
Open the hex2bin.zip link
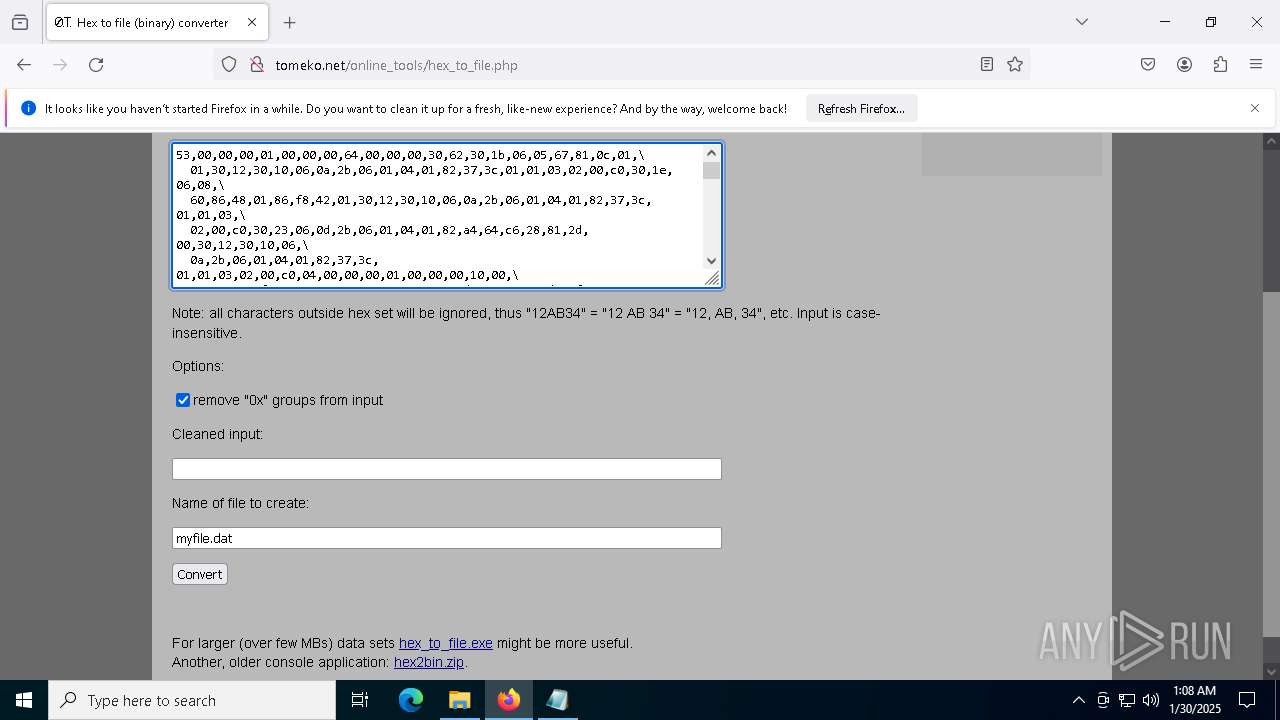(429, 662)
